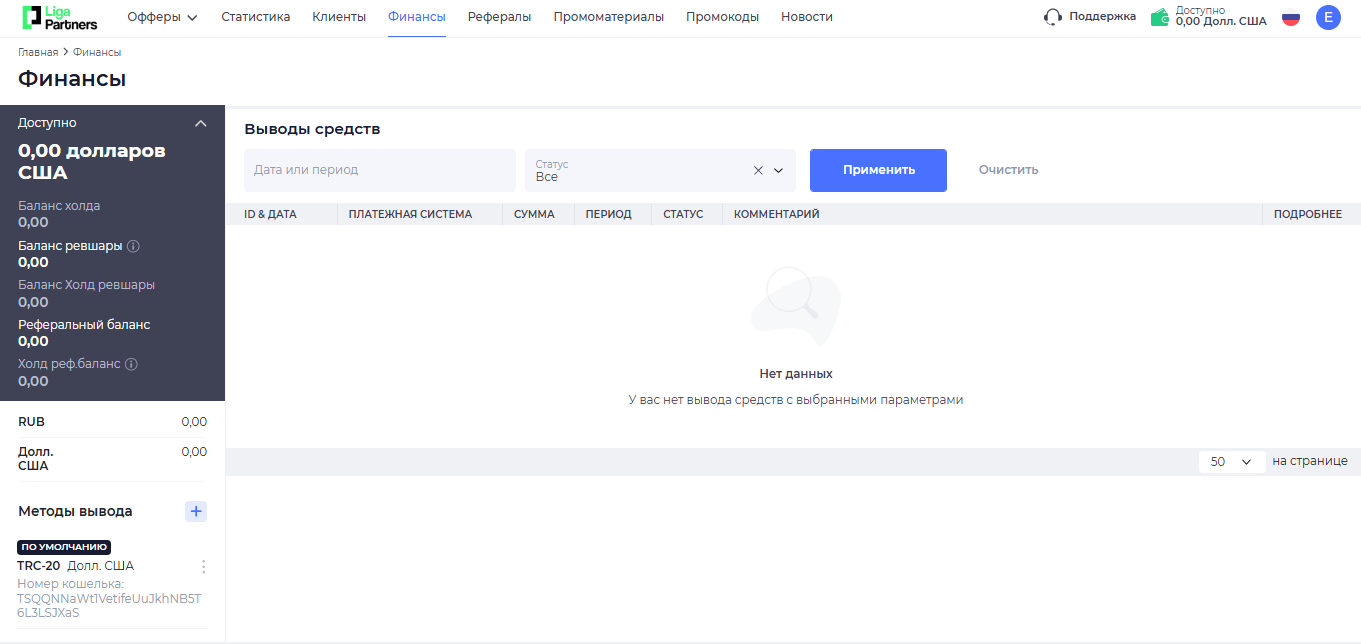Click the Liga Partners logo
Viewport: 1361px width, 644px height.
60,17
